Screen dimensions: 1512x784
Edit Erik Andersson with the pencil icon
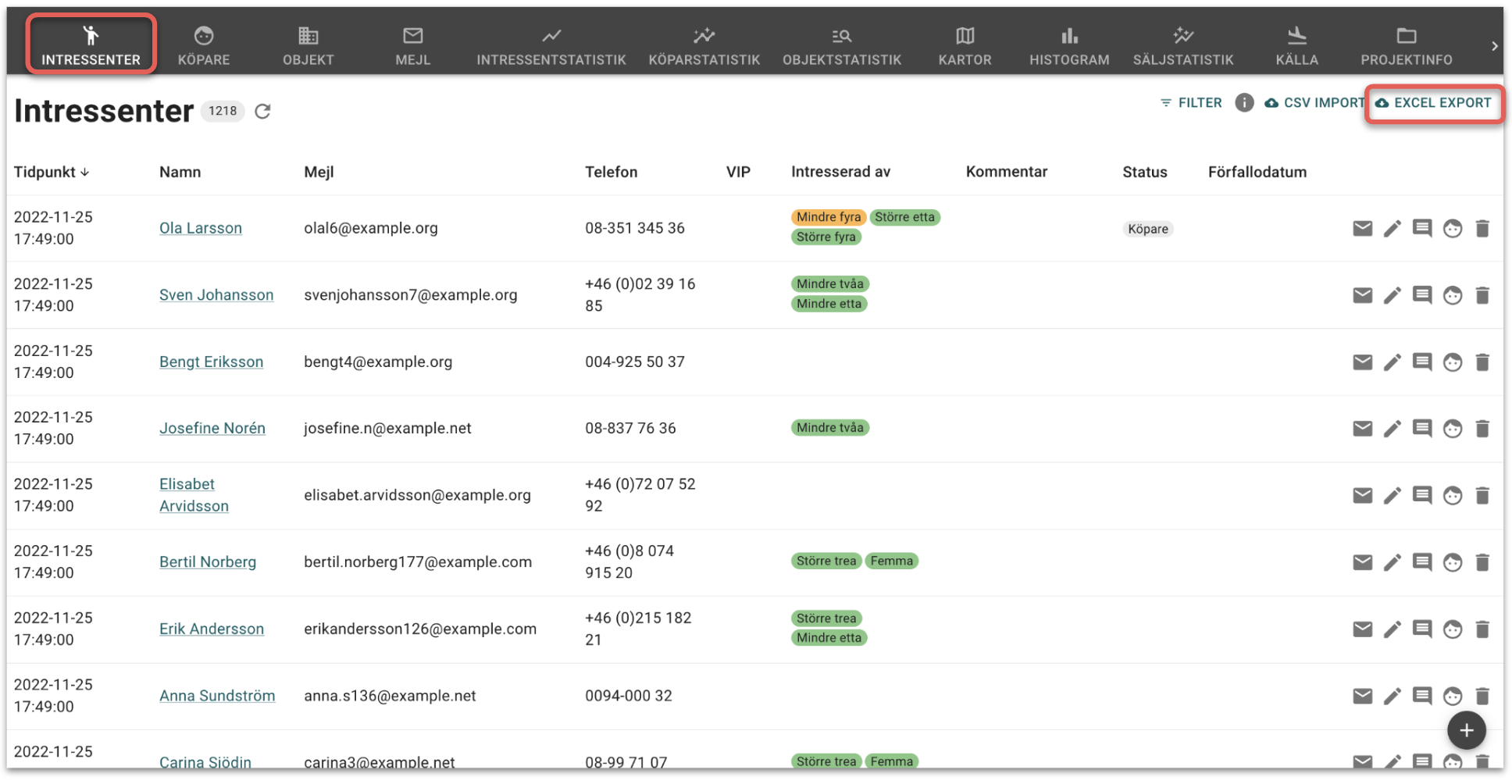point(1392,629)
